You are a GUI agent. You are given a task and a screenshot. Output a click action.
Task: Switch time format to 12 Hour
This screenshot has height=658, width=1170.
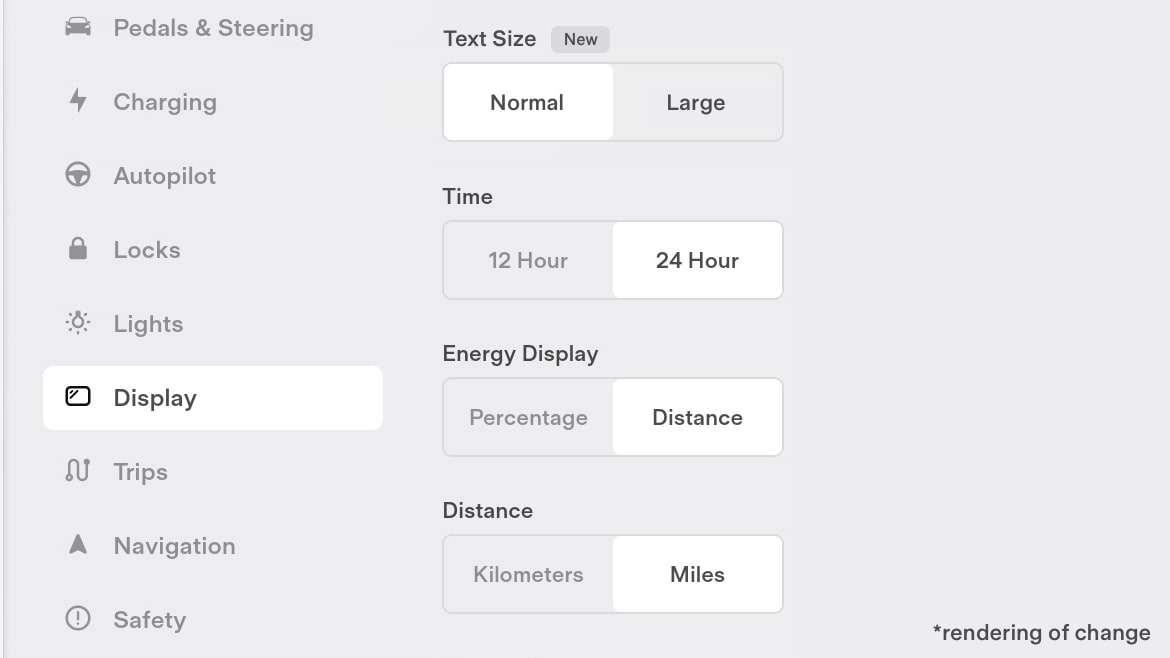[x=528, y=260]
